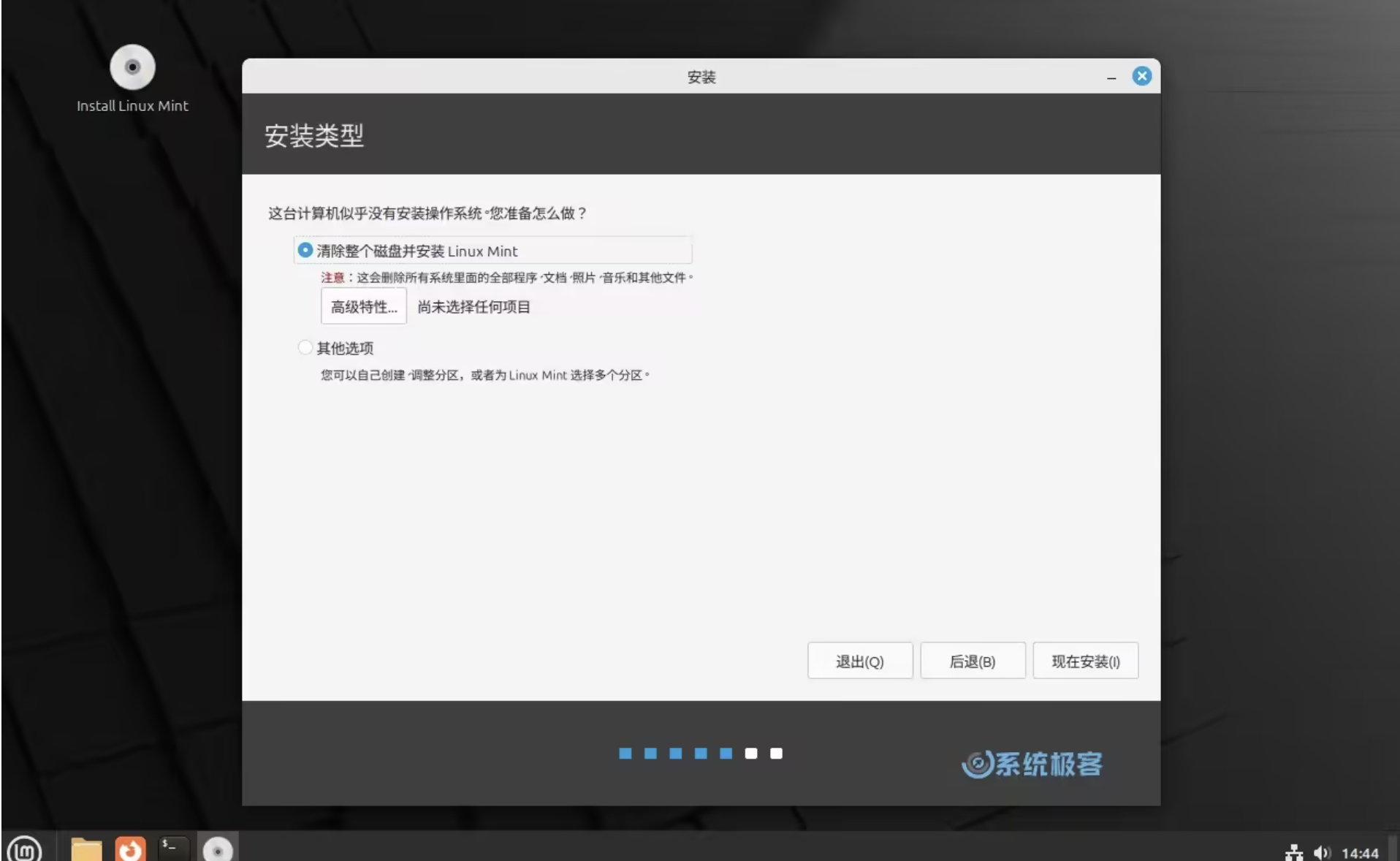Go back with the 后退(B) button
Screen dimensions: 1400x861
tap(973, 661)
